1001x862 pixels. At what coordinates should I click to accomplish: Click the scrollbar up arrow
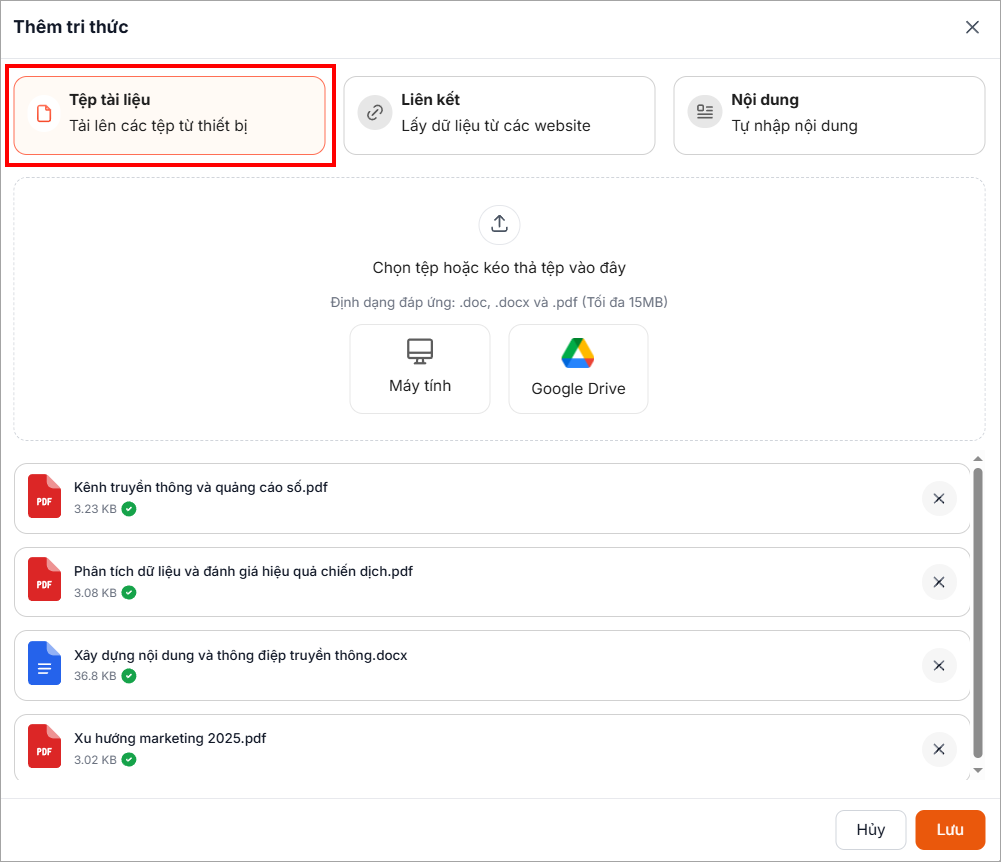click(x=978, y=459)
